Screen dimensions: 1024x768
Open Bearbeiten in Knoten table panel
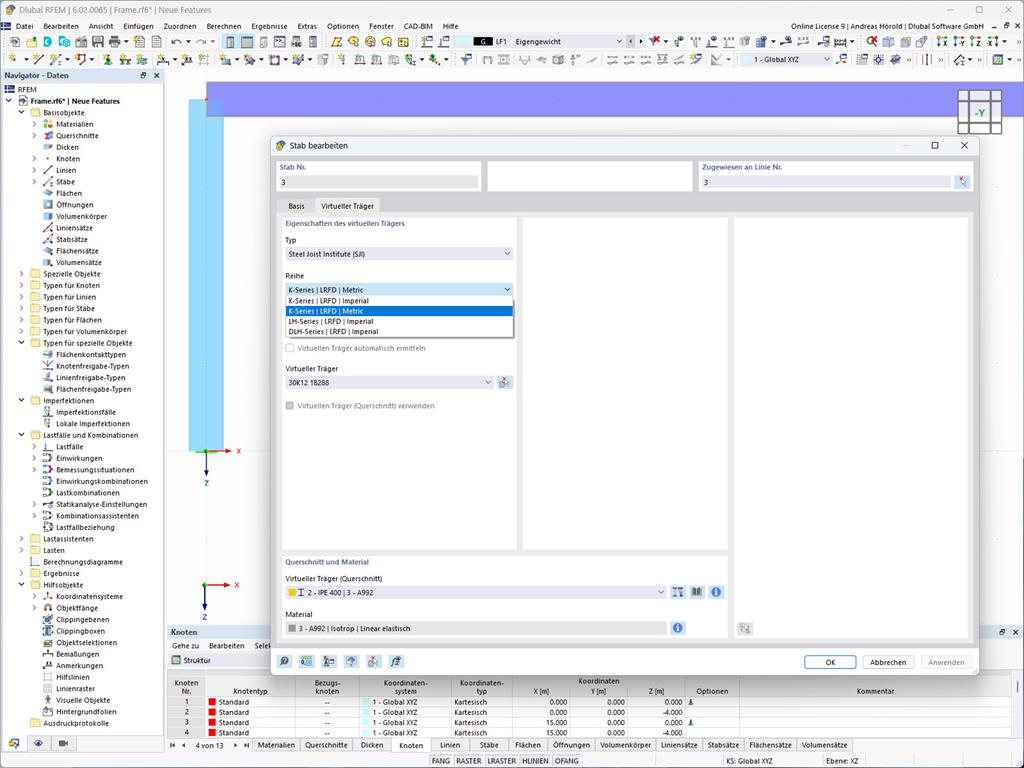tap(227, 646)
